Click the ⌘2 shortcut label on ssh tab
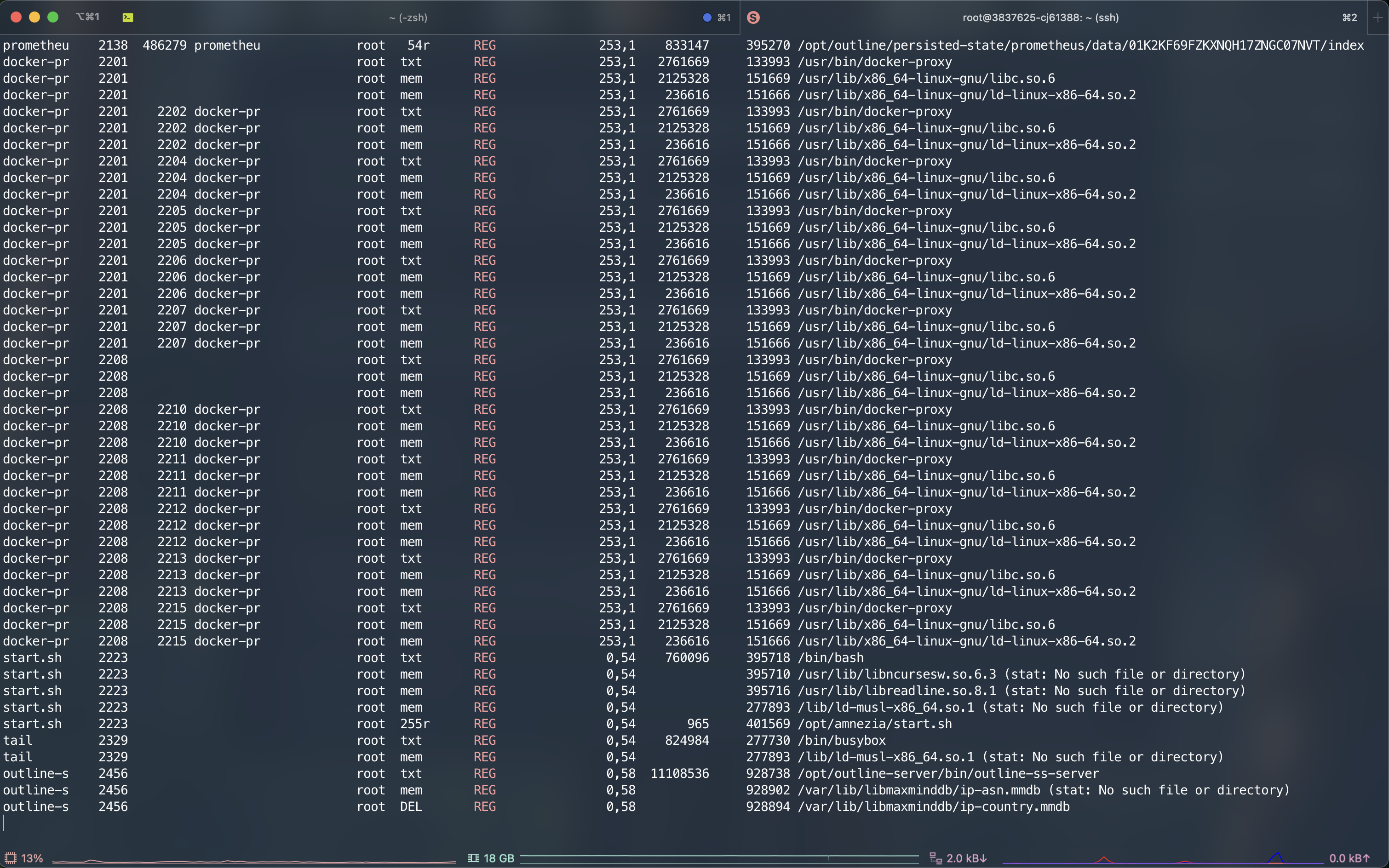The image size is (1389, 868). click(x=1349, y=18)
